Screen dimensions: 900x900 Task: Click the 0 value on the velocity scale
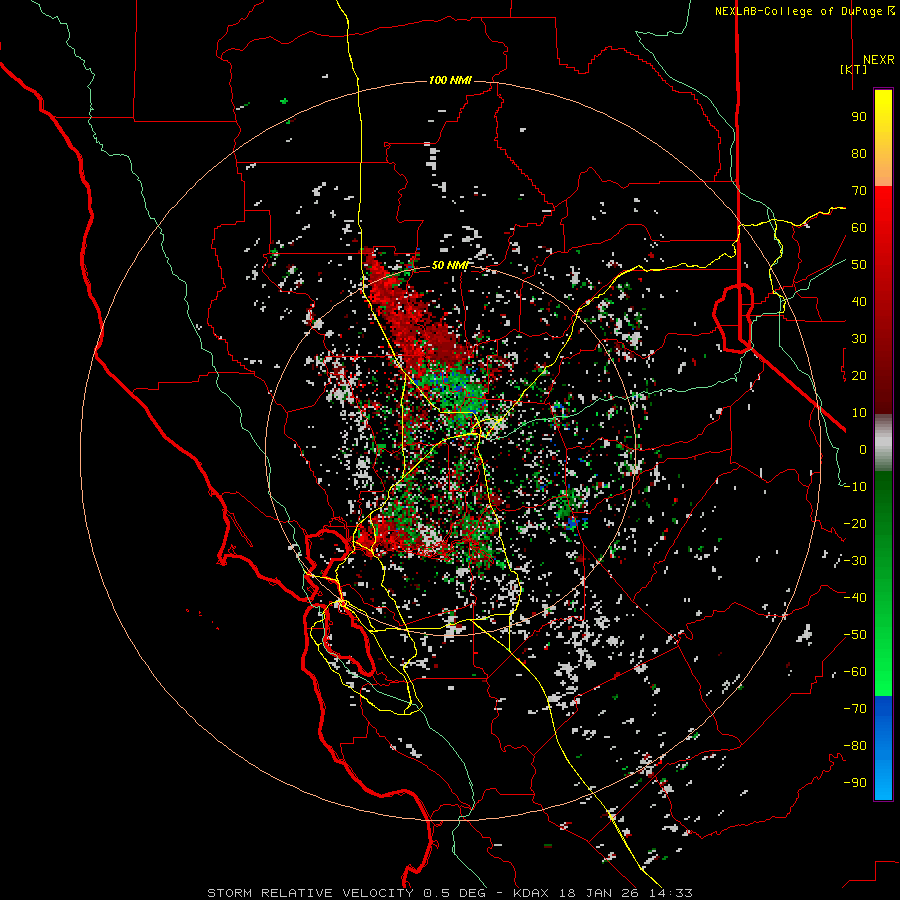coord(863,450)
